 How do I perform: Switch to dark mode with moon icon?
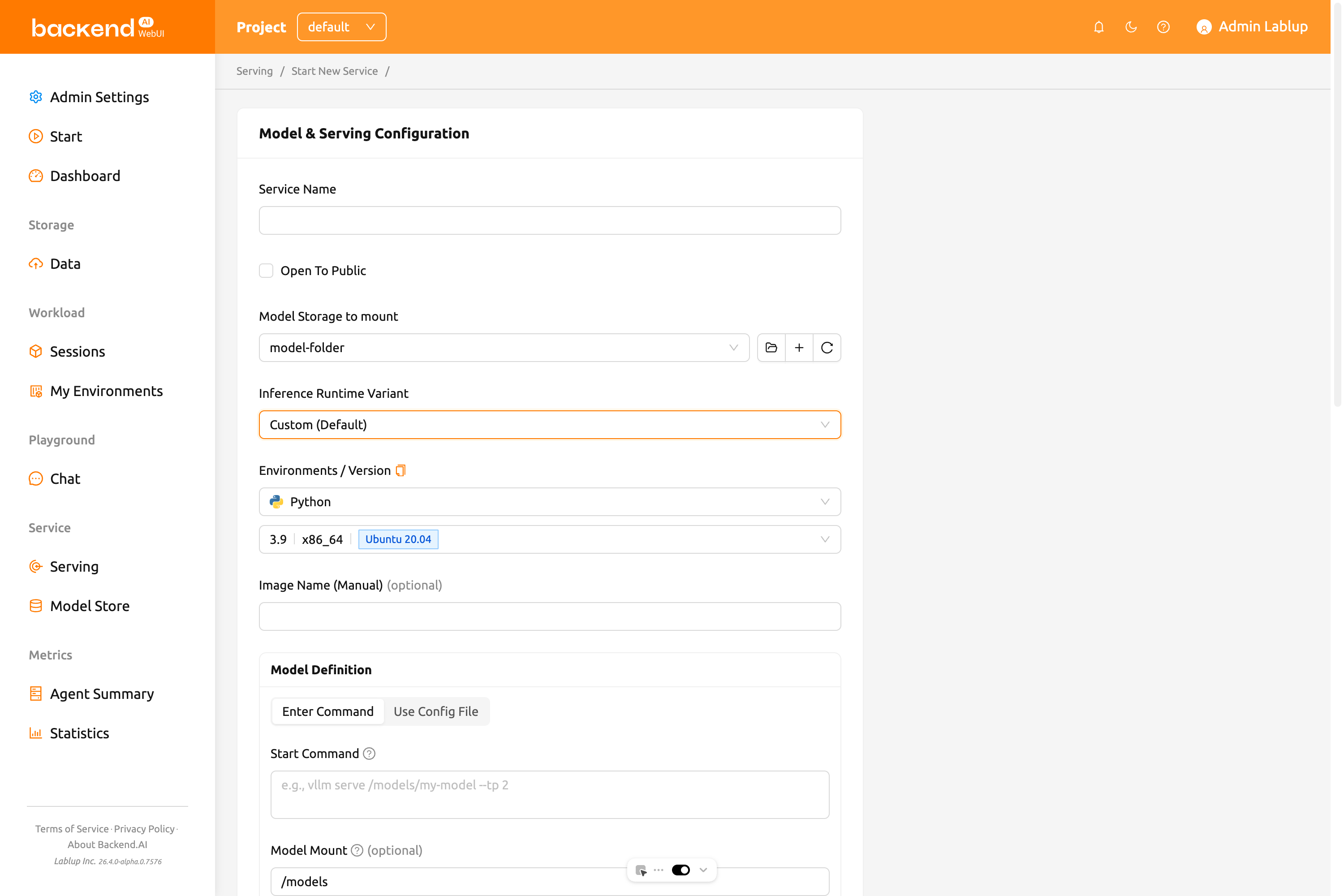[1131, 27]
